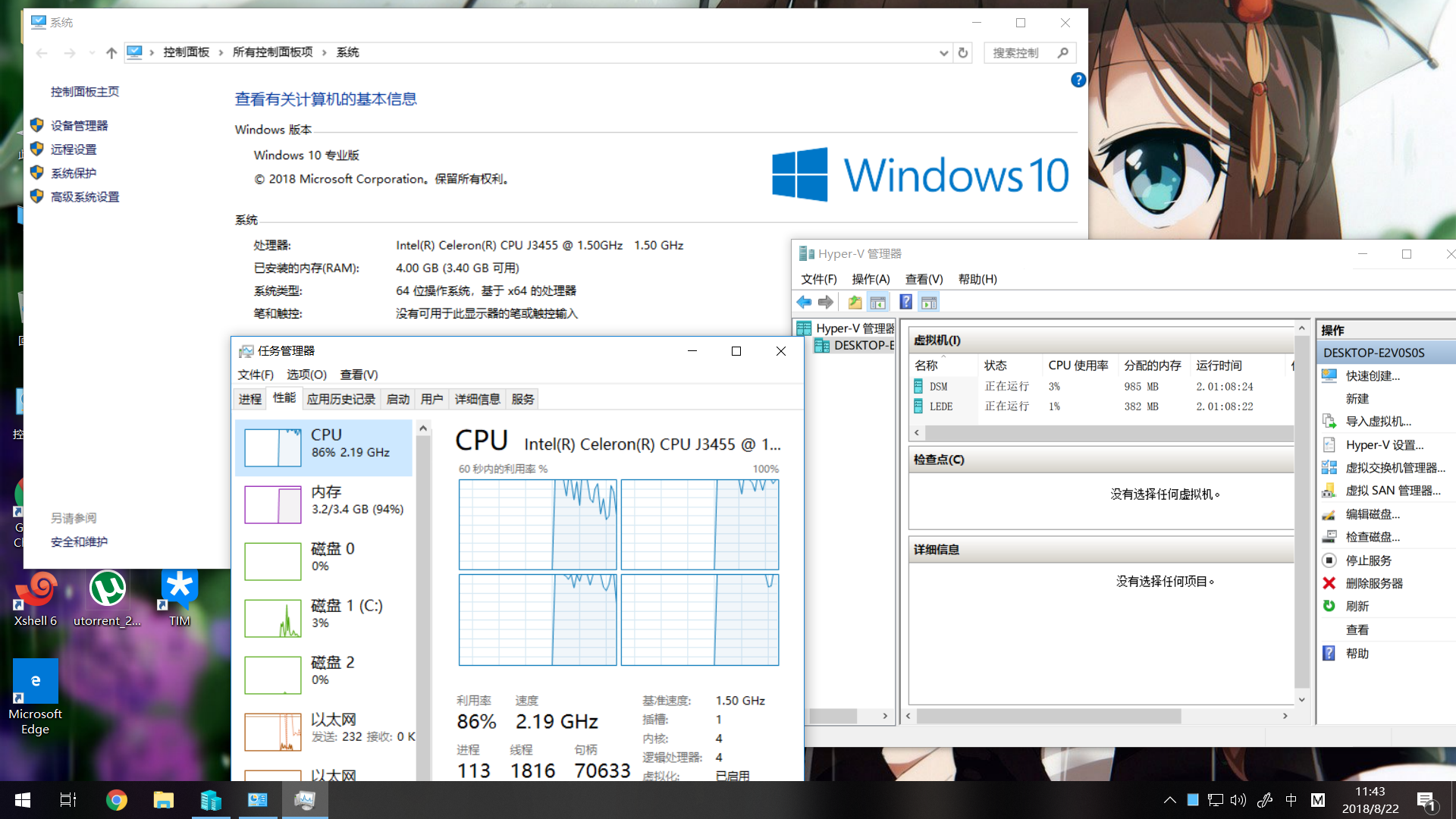Click Task View button on taskbar

[x=68, y=800]
